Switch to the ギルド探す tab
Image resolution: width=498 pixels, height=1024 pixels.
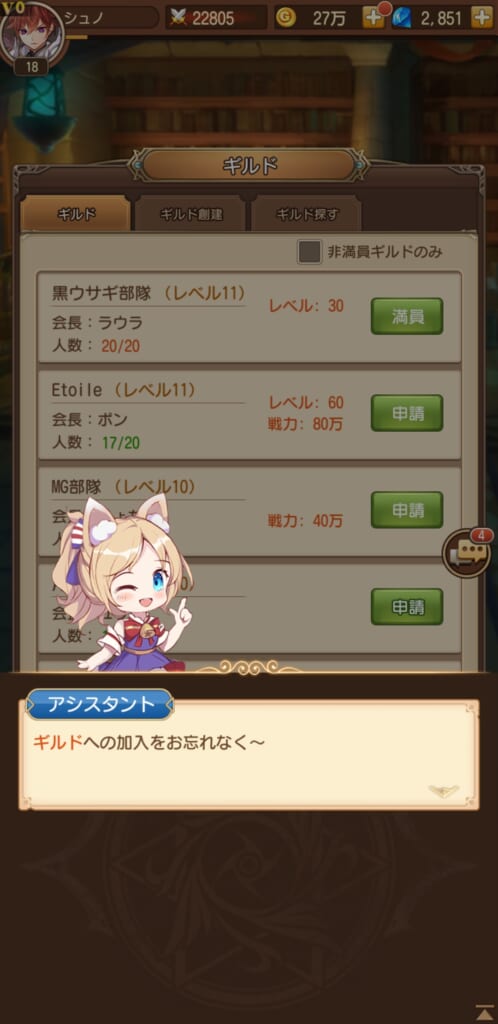tap(307, 215)
